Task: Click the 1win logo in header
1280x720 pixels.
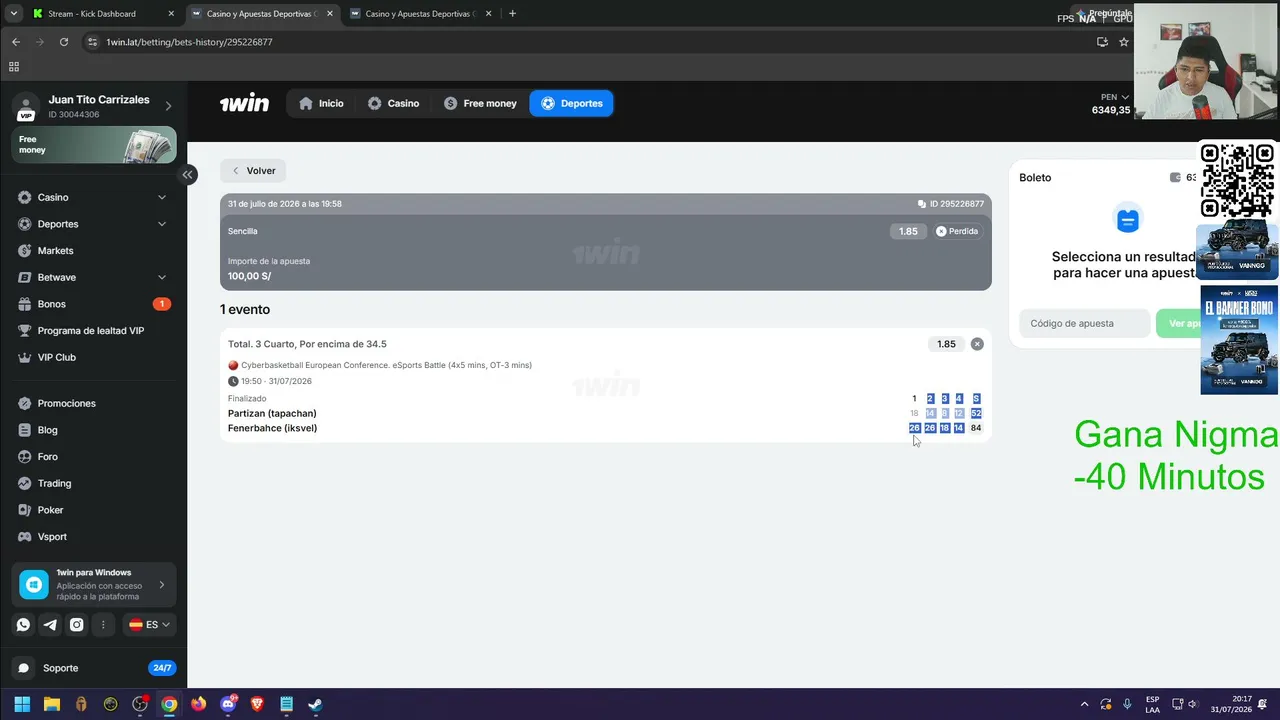Action: 245,103
